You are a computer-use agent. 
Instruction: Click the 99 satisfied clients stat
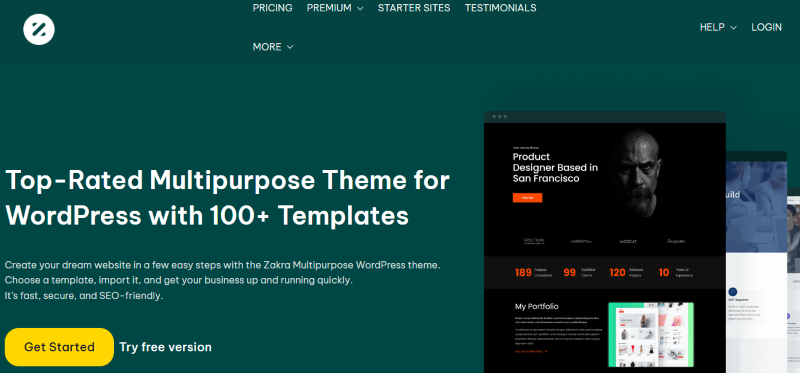(x=579, y=272)
